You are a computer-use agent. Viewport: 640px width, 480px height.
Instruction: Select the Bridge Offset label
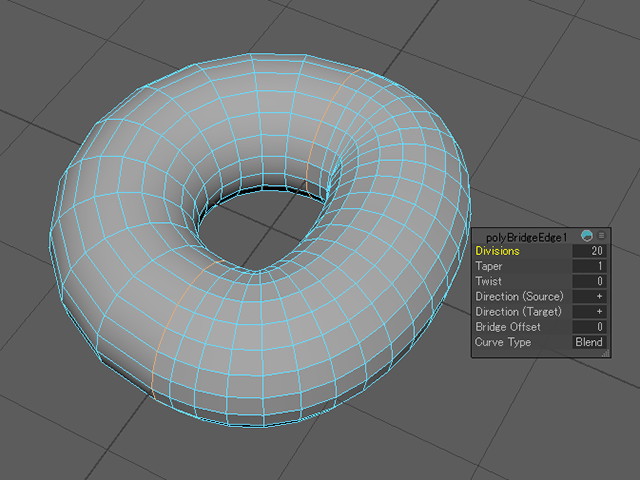508,327
